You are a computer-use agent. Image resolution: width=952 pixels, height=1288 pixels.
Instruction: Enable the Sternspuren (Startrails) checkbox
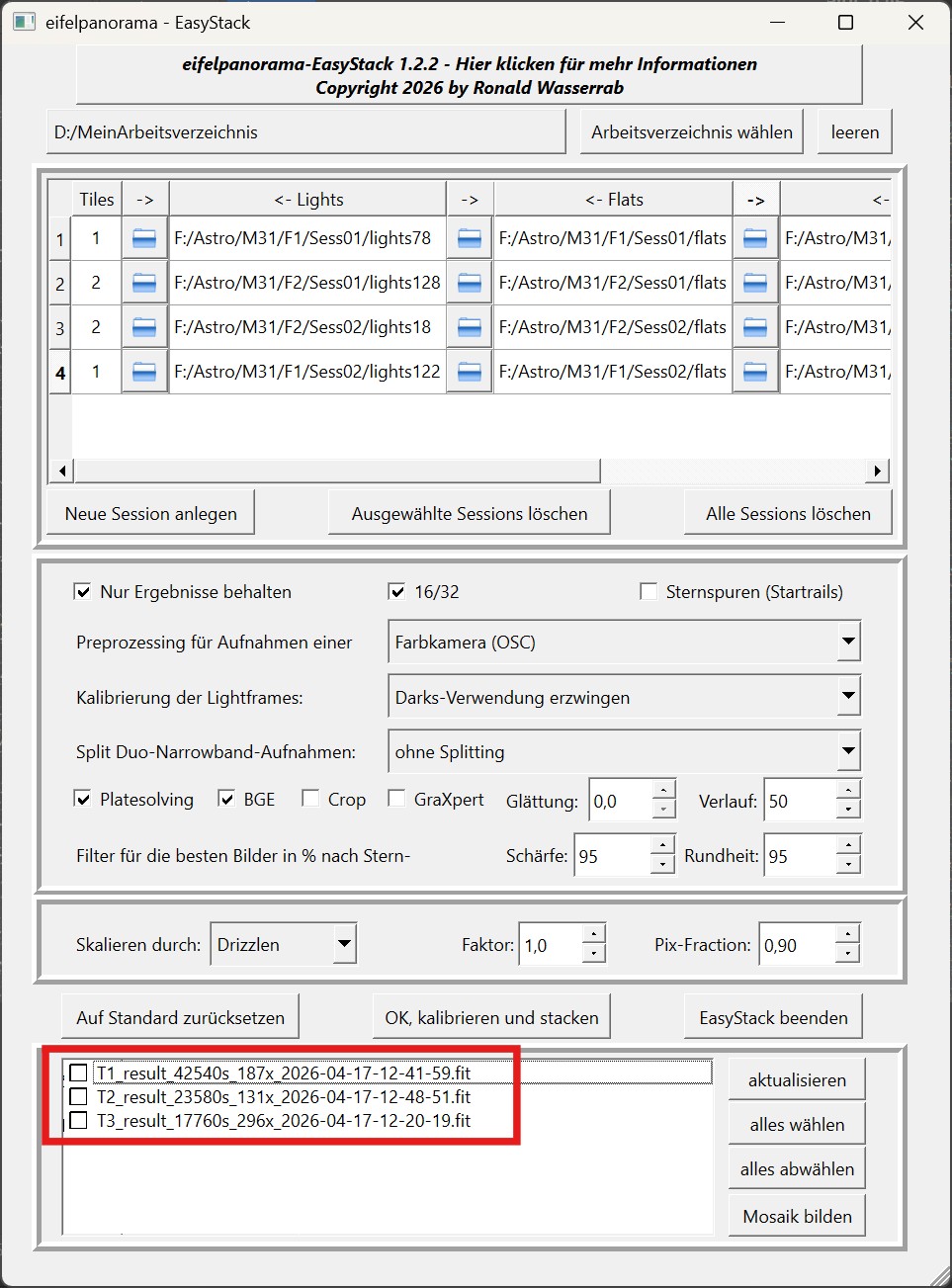[649, 592]
